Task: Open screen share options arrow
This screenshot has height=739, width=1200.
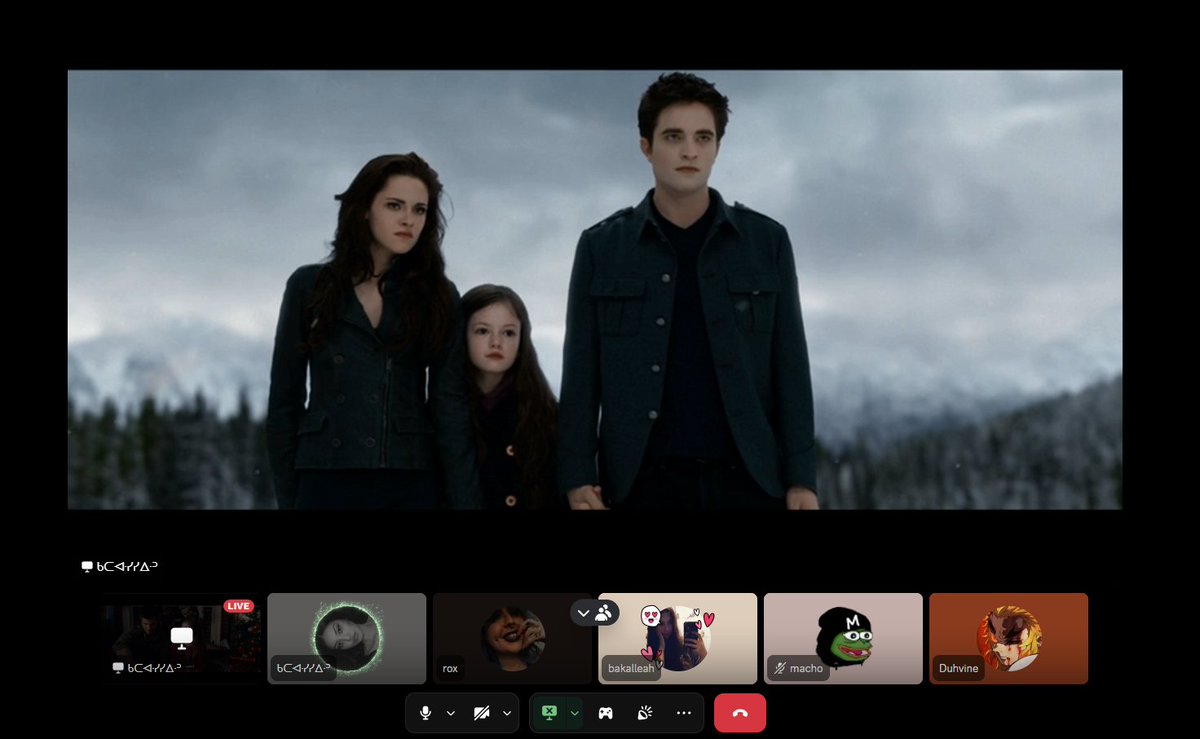Action: (574, 713)
